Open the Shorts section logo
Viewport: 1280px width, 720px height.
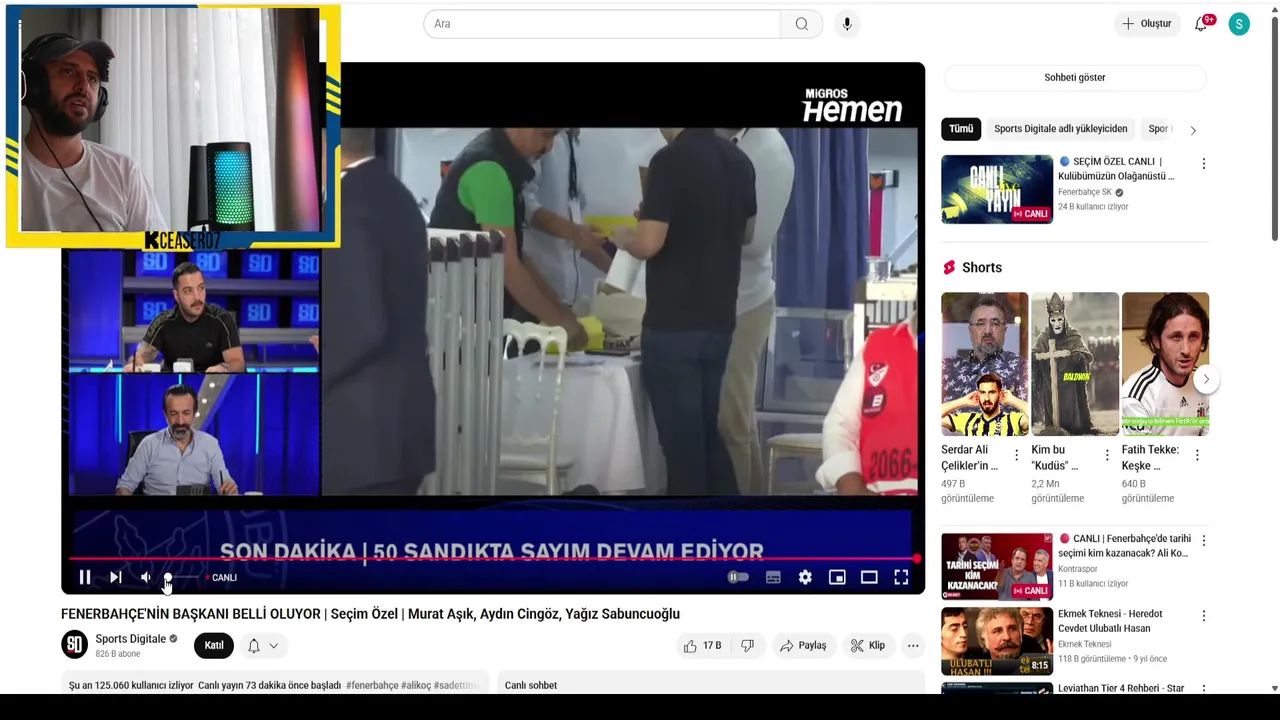[x=949, y=267]
